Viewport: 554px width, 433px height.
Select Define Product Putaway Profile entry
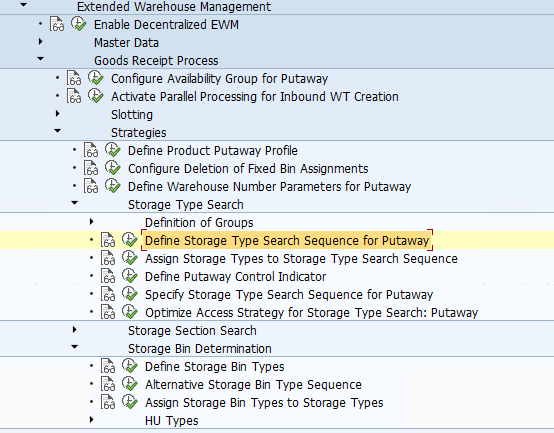[213, 150]
